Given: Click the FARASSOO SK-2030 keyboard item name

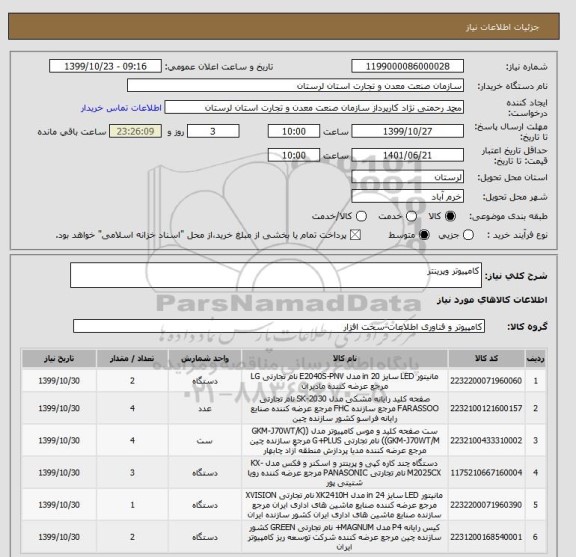Looking at the screenshot, I should click(345, 408).
